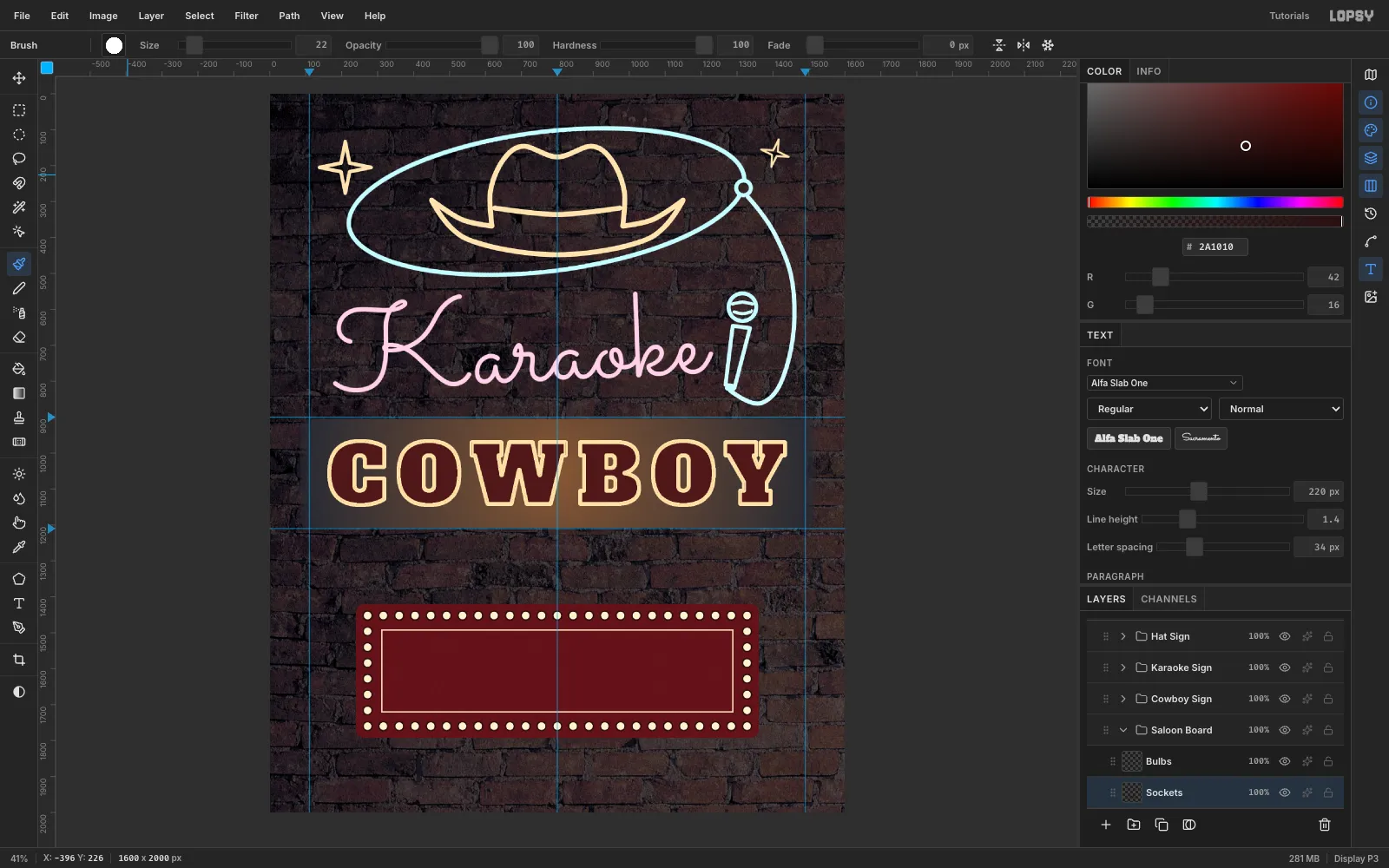Select the clone stamp tool

click(x=19, y=418)
